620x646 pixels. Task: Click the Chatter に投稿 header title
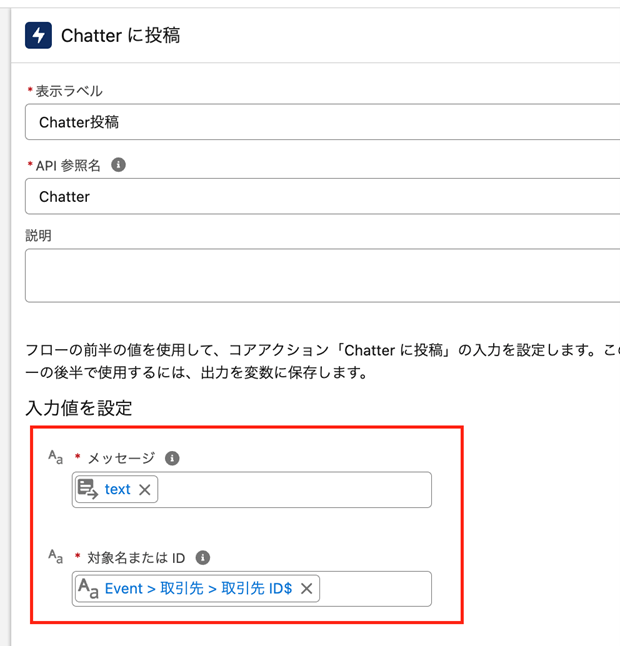click(x=120, y=36)
